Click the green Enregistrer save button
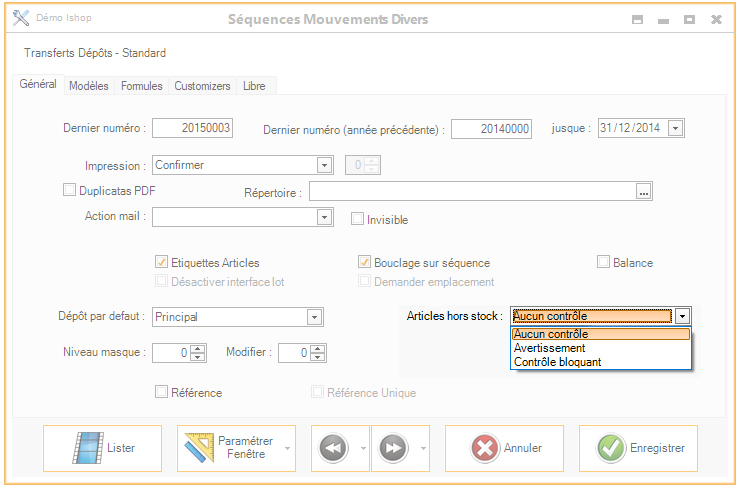 638,448
